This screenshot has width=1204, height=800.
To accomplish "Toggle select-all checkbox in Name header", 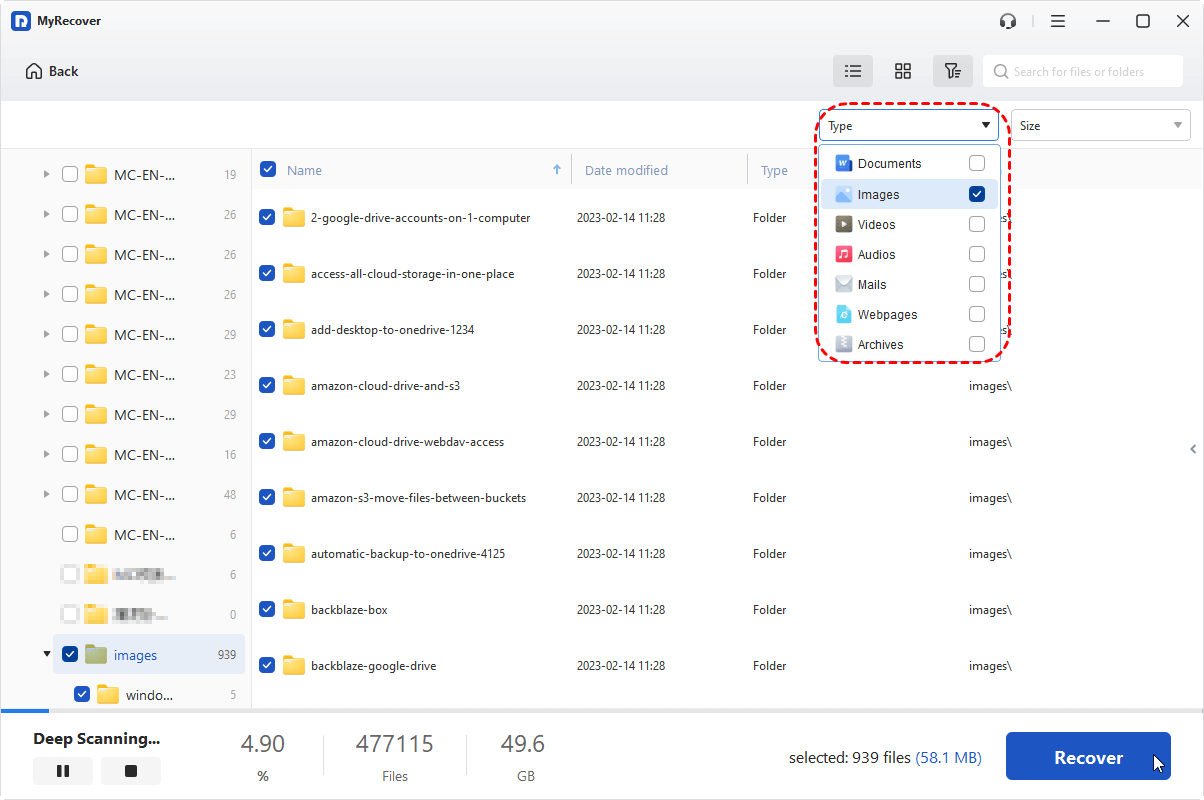I will pos(268,169).
